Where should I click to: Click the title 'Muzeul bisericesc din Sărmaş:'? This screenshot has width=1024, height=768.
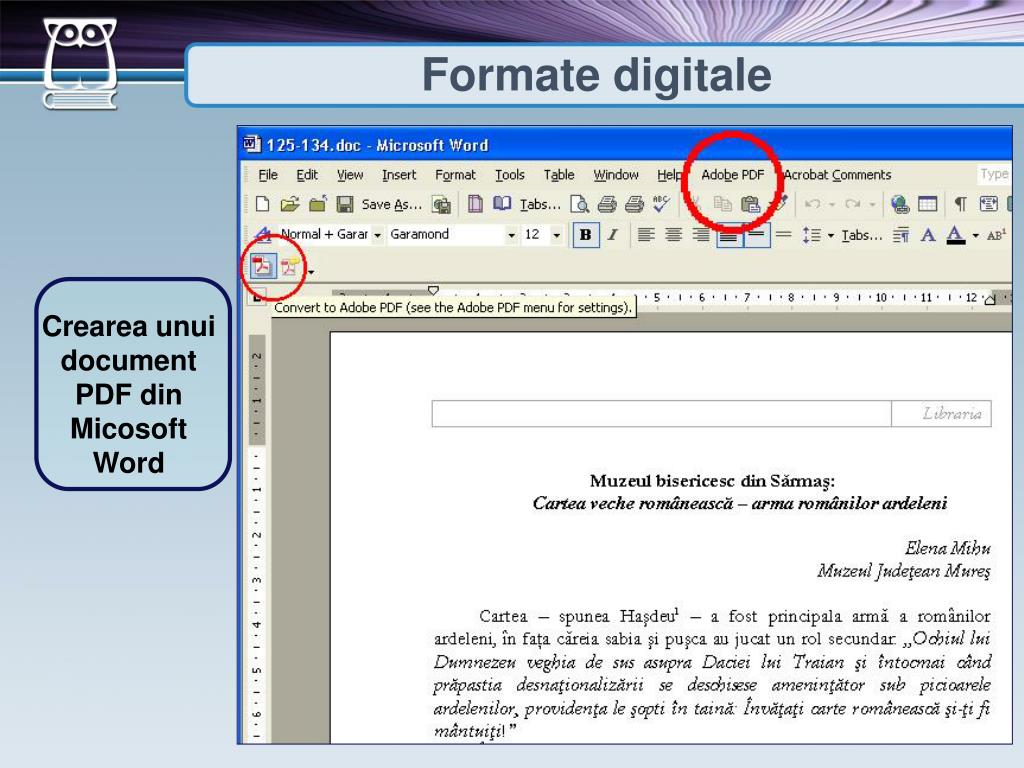712,481
